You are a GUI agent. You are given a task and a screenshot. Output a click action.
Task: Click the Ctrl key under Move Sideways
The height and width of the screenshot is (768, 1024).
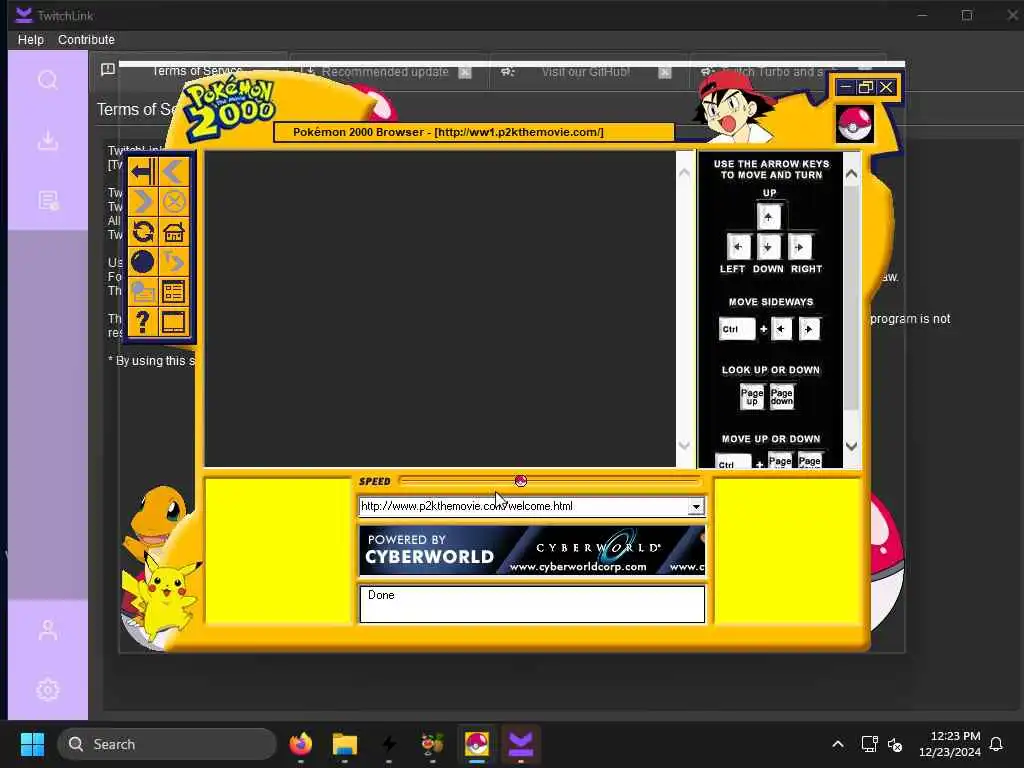[x=737, y=329]
